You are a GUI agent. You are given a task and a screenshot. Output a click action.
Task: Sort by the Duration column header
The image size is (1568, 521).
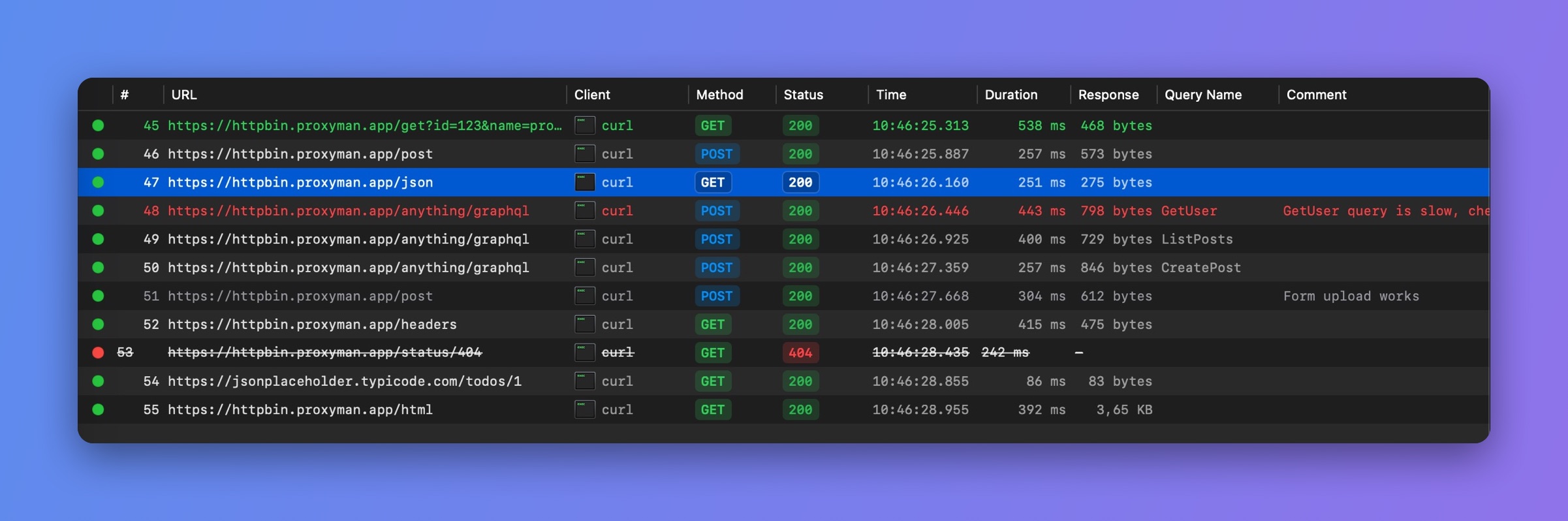coord(1011,95)
